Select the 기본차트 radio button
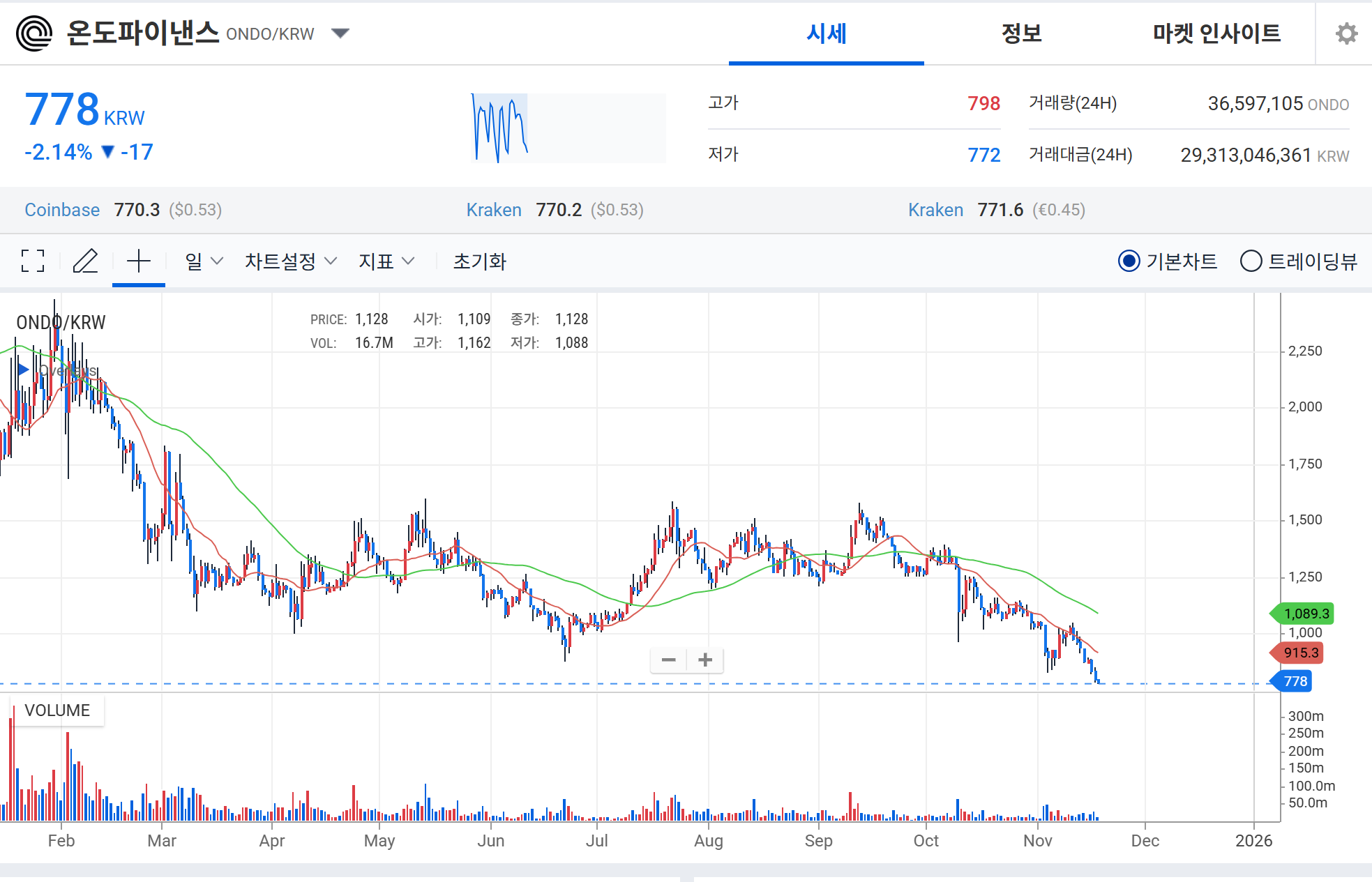Viewport: 1372px width, 882px height. tap(1129, 261)
